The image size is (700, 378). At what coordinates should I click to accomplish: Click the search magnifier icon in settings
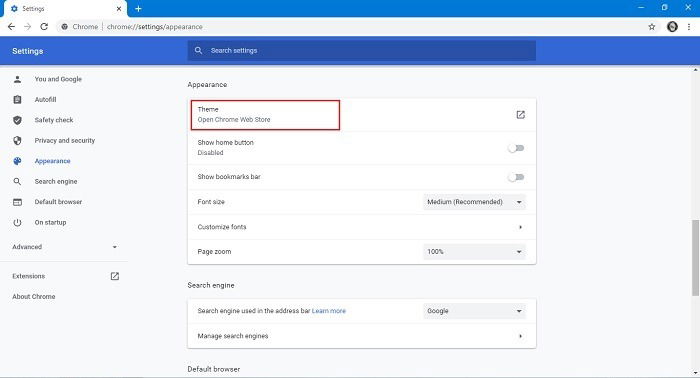[199, 50]
